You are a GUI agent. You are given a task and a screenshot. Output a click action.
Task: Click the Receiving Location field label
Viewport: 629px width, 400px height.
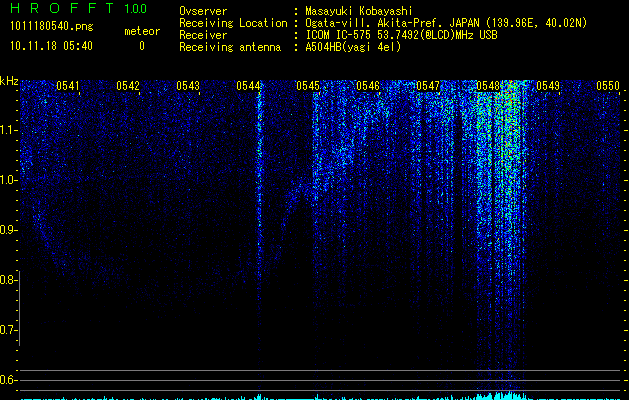point(233,23)
